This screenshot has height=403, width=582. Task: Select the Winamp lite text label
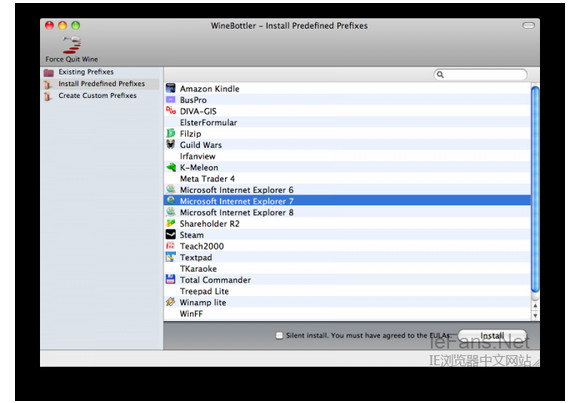(203, 302)
